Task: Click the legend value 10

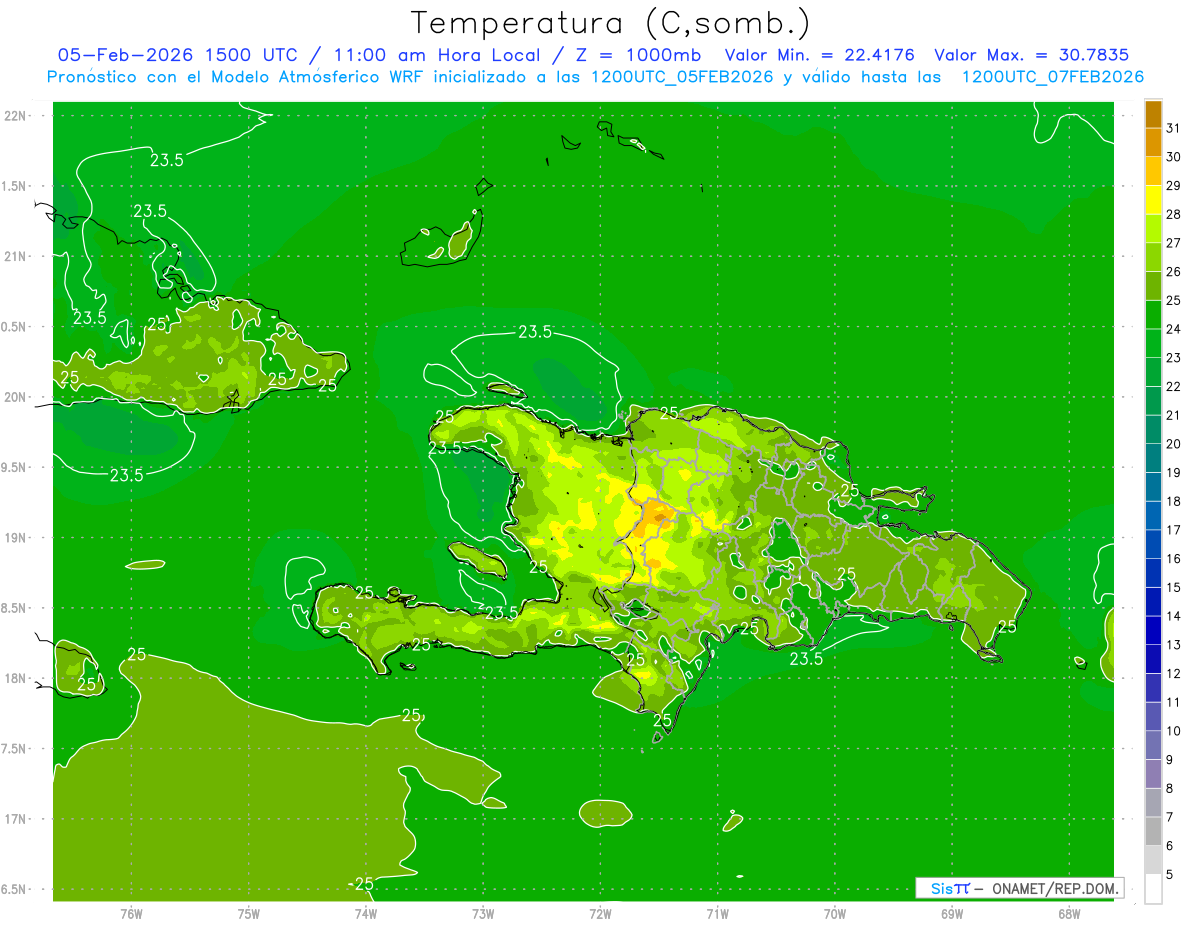Action: point(1174,731)
